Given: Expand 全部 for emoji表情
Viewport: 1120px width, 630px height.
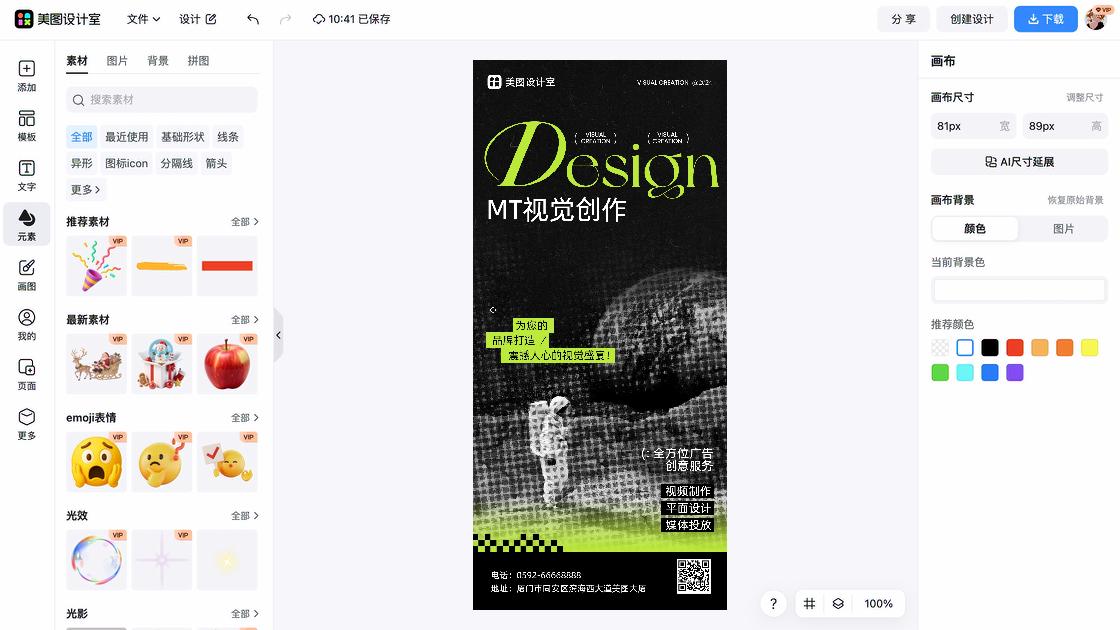Looking at the screenshot, I should [x=244, y=418].
